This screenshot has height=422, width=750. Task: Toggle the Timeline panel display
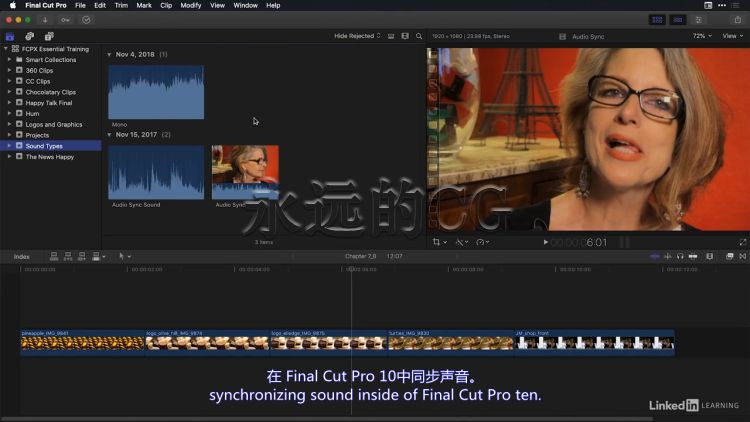pyautogui.click(x=678, y=20)
